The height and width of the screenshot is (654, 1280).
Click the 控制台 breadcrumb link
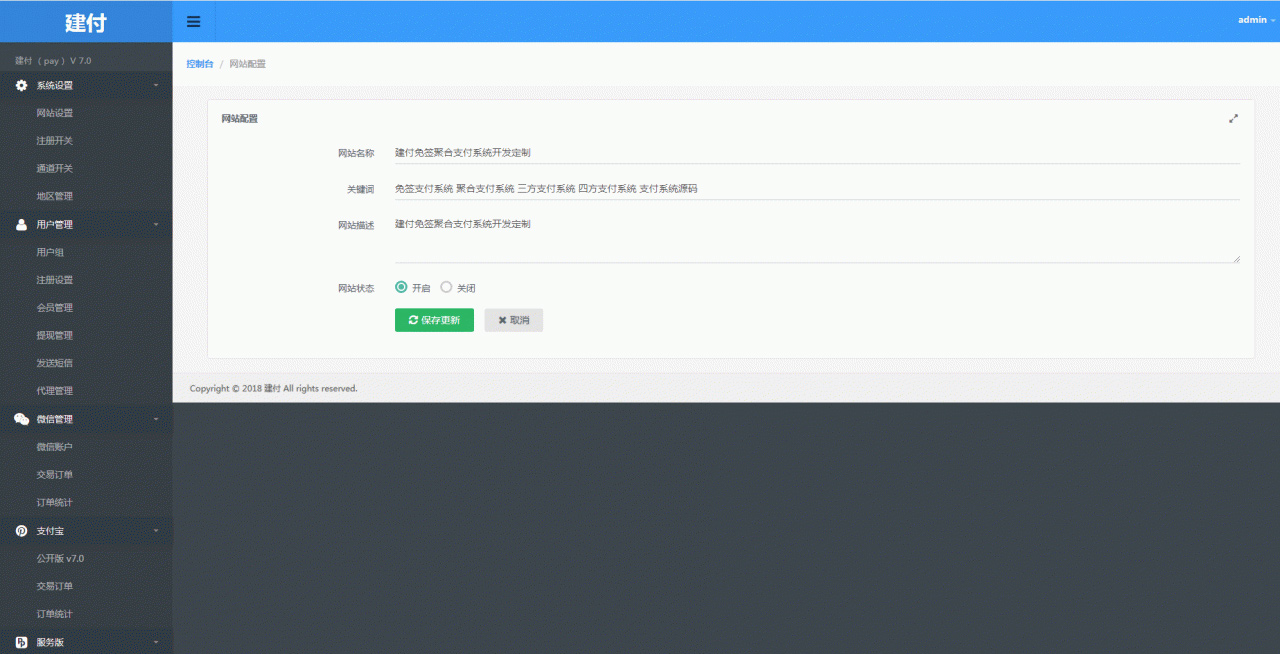point(200,64)
